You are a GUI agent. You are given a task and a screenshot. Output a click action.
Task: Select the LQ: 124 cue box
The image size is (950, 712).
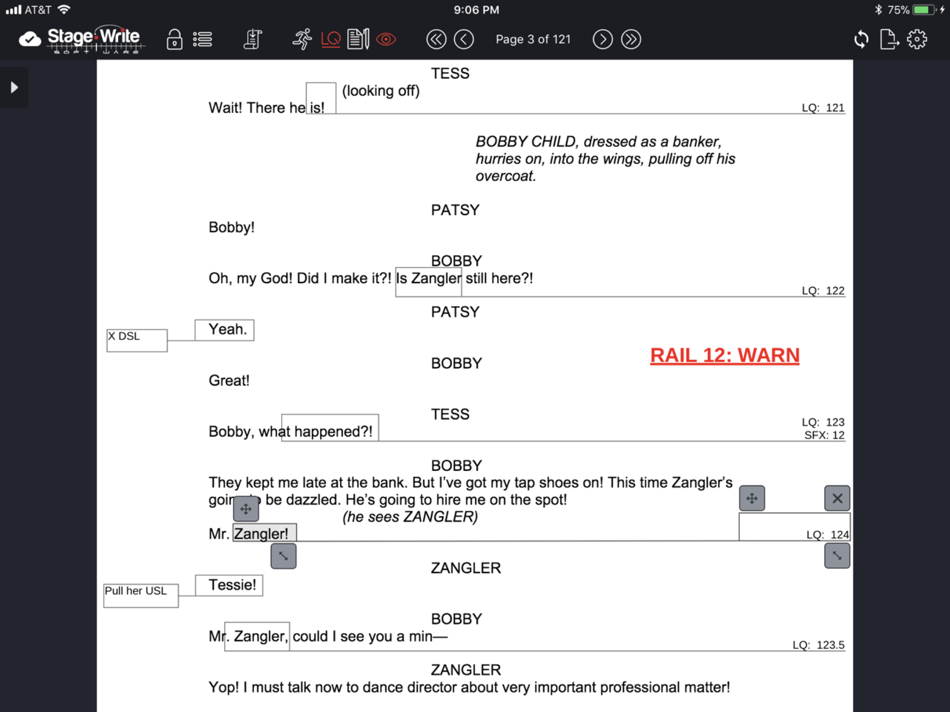(794, 527)
